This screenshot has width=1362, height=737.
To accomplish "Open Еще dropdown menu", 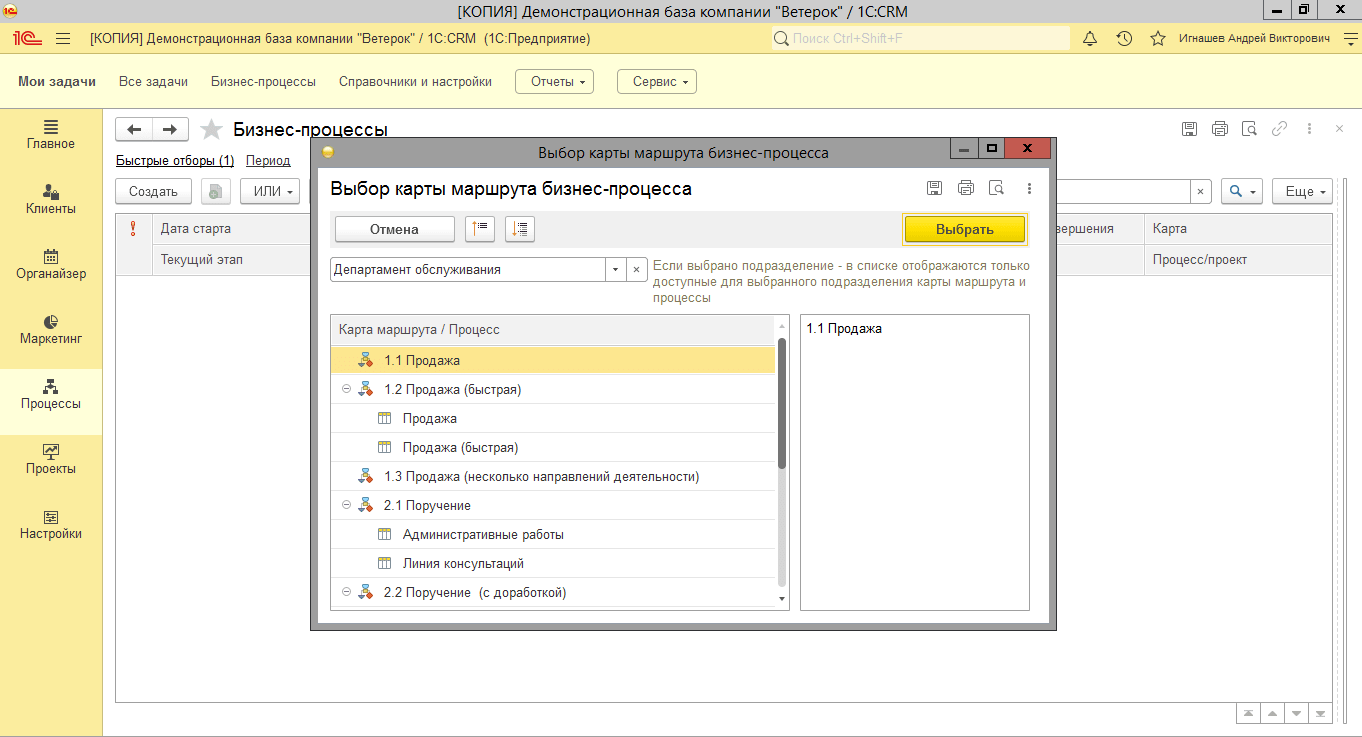I will point(1304,191).
